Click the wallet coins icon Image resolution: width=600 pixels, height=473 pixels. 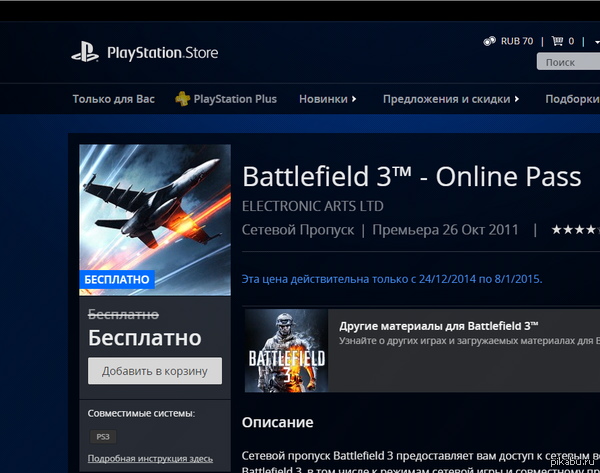tap(489, 42)
